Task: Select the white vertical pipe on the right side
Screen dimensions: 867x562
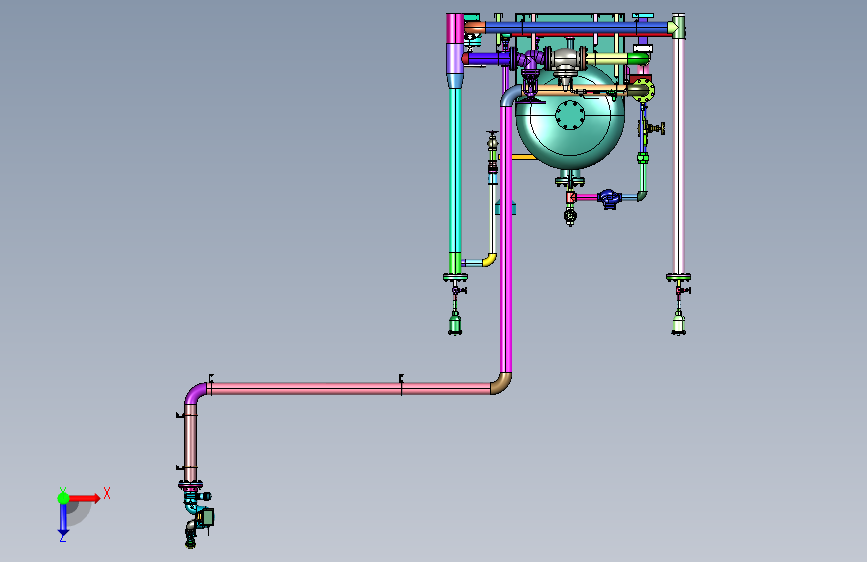Action: click(678, 155)
